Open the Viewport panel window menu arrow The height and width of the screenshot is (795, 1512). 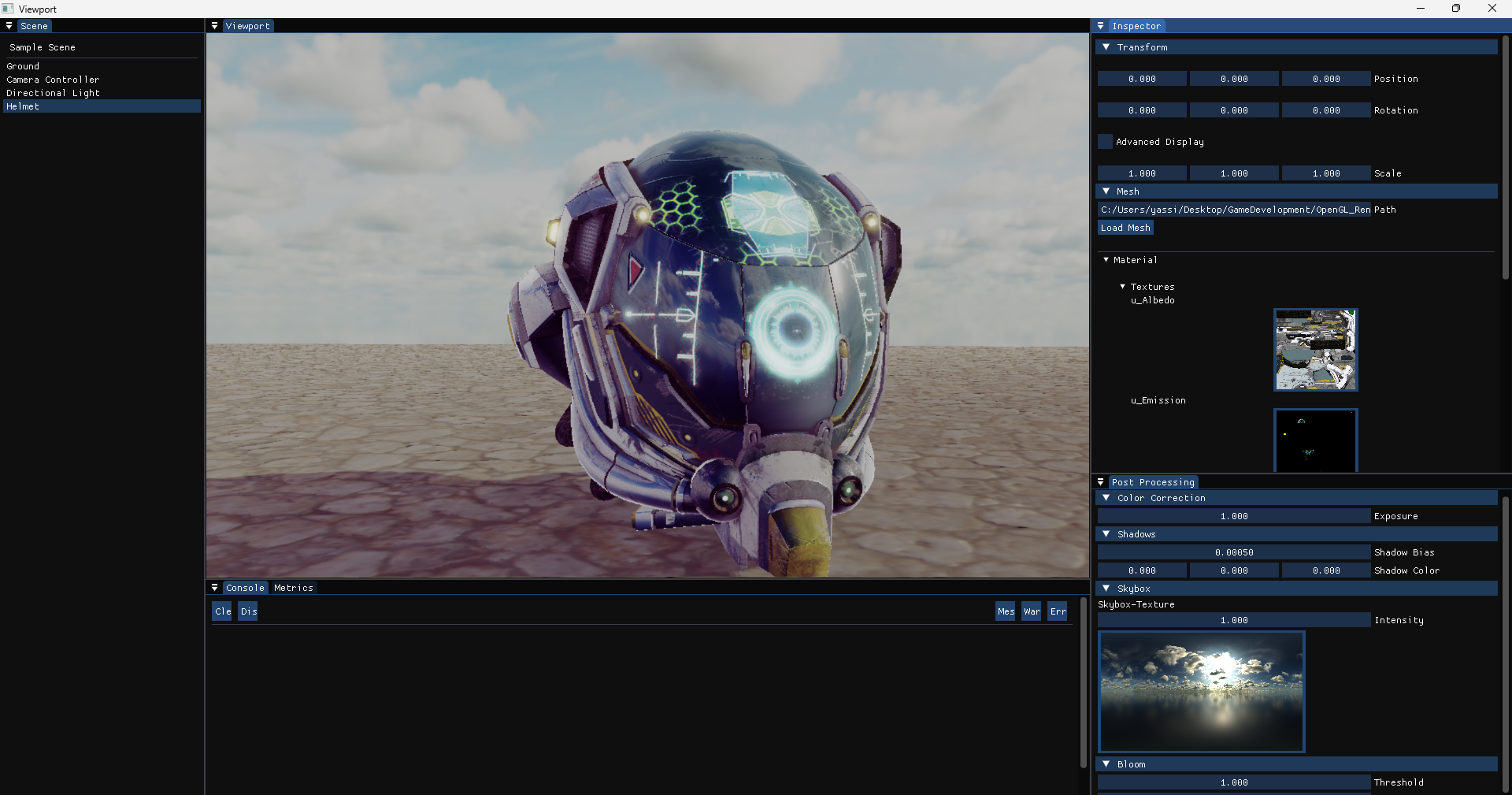coord(215,26)
